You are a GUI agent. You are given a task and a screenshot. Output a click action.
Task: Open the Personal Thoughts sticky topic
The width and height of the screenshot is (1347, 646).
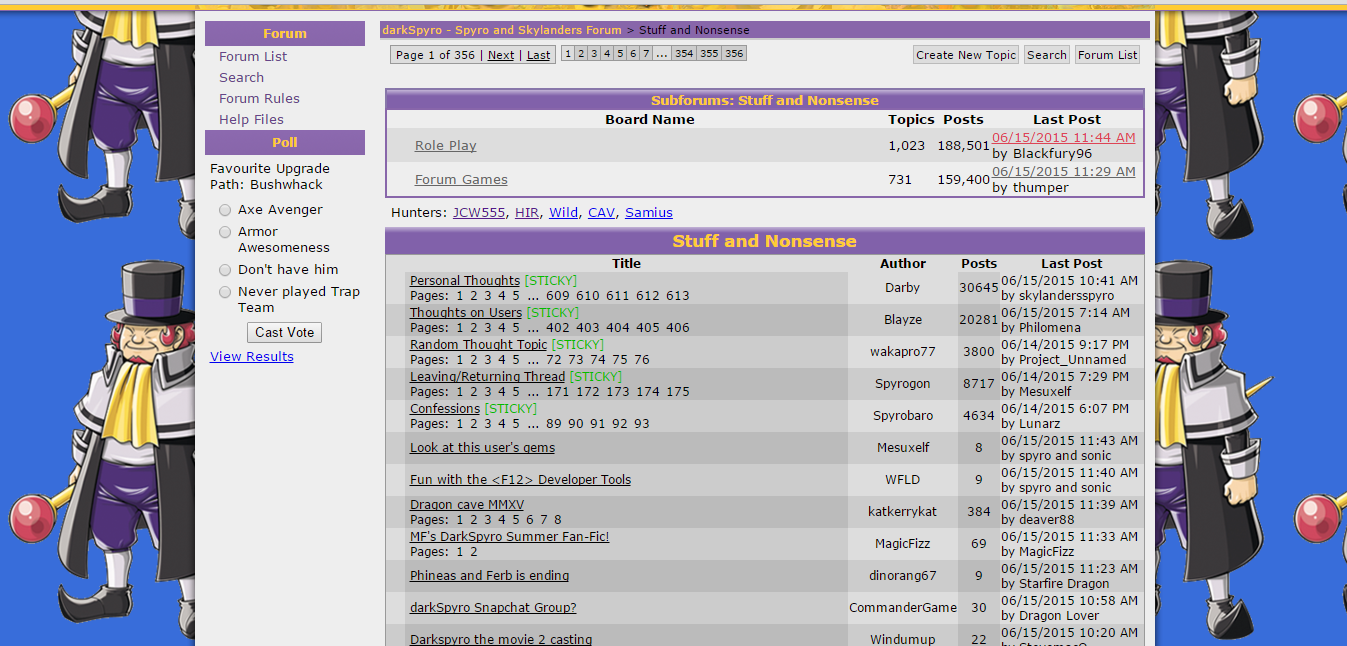(465, 281)
